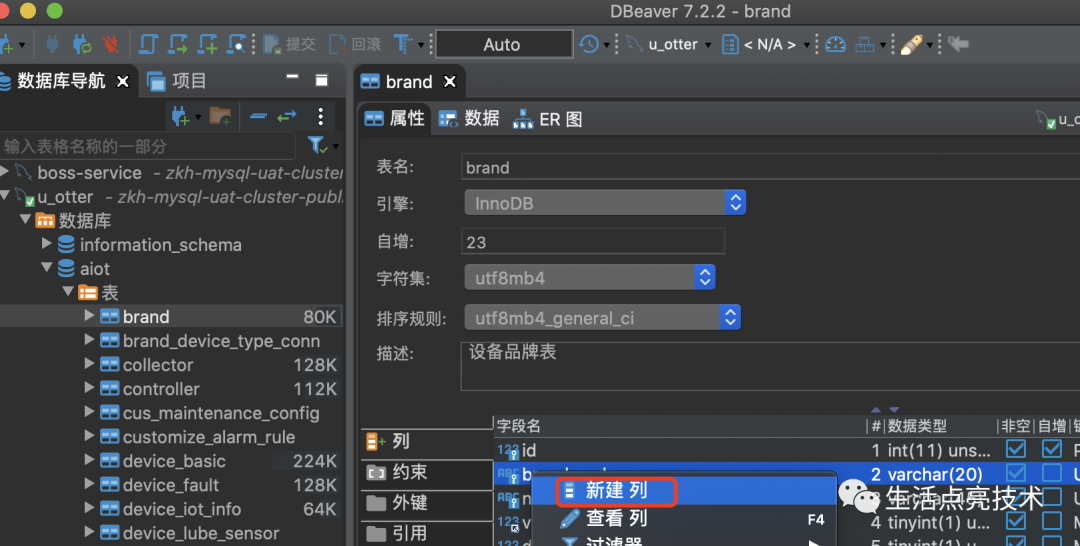Click the 表名 field containing brand
1080x546 pixels.
pos(770,167)
